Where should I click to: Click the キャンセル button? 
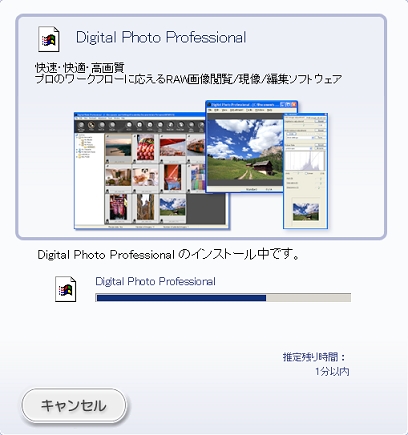click(x=74, y=405)
